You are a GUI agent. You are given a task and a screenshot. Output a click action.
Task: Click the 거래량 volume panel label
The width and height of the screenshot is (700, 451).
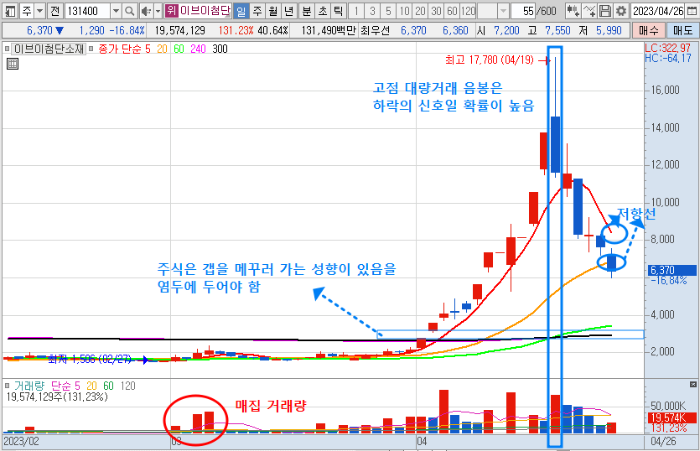tap(29, 386)
